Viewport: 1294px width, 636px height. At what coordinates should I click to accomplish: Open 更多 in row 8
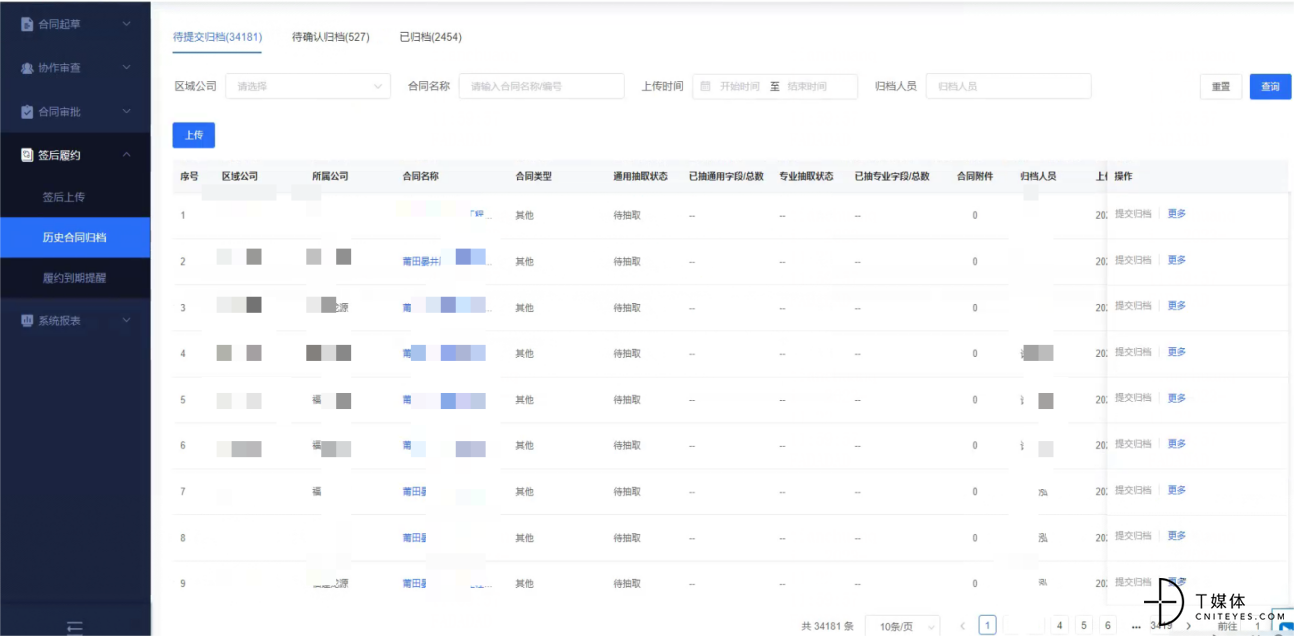pyautogui.click(x=1177, y=536)
